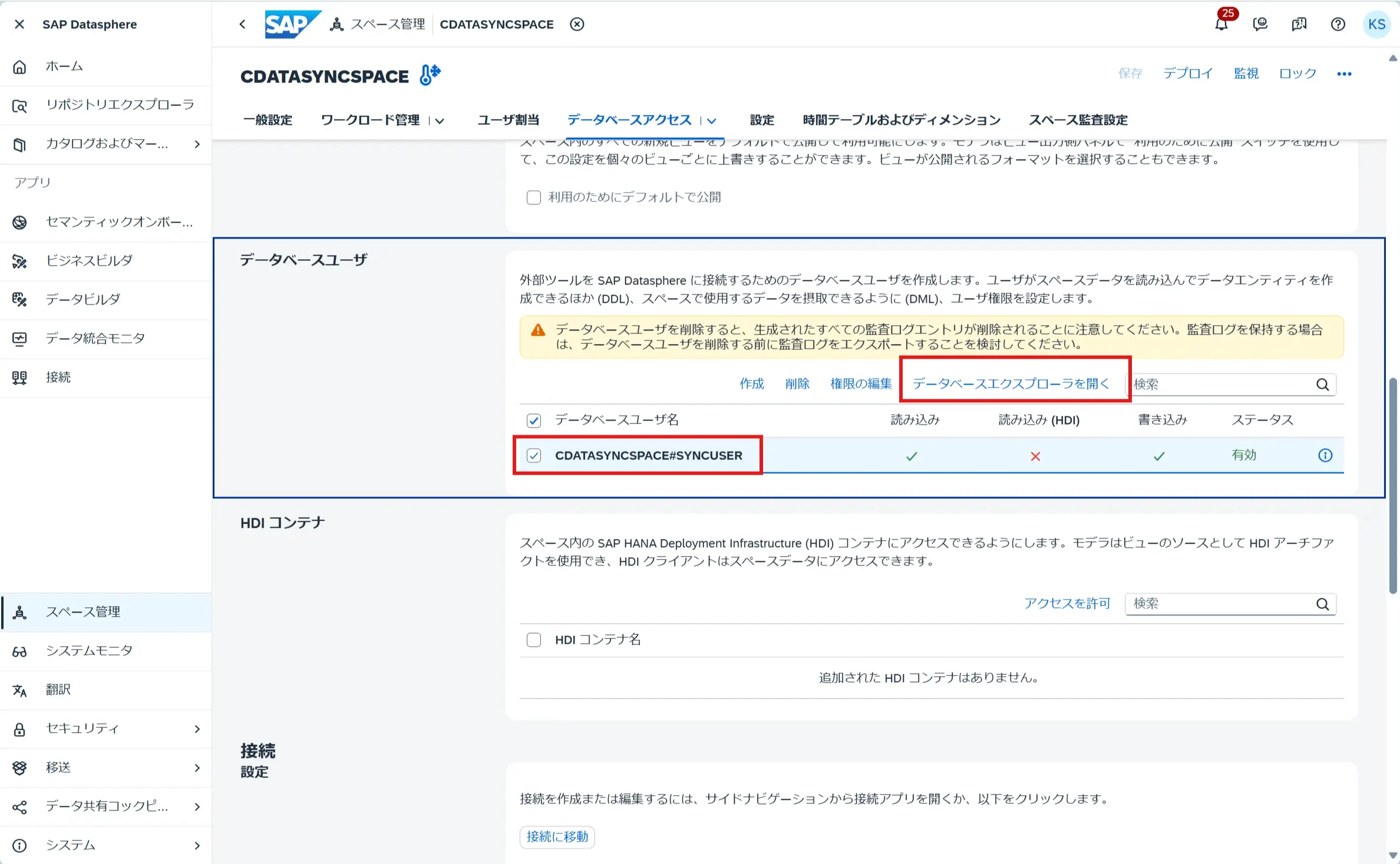This screenshot has width=1400, height=864.
Task: Click the help question mark icon
Action: [1338, 24]
